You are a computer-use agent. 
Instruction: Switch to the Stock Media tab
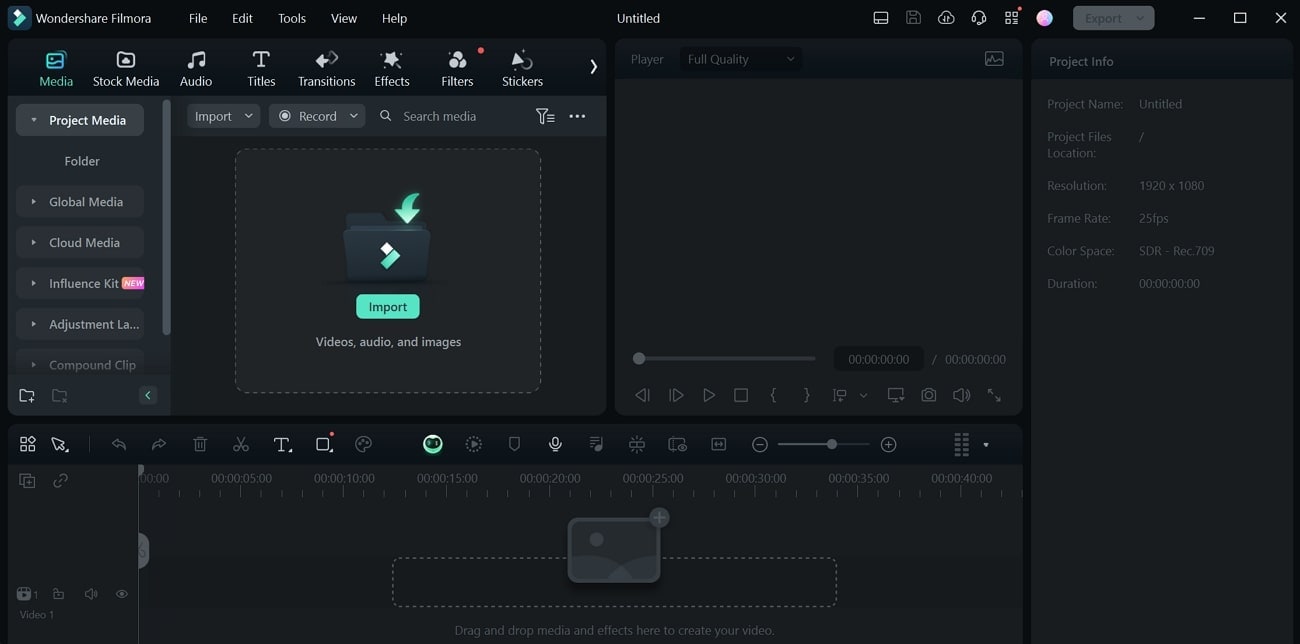point(126,66)
